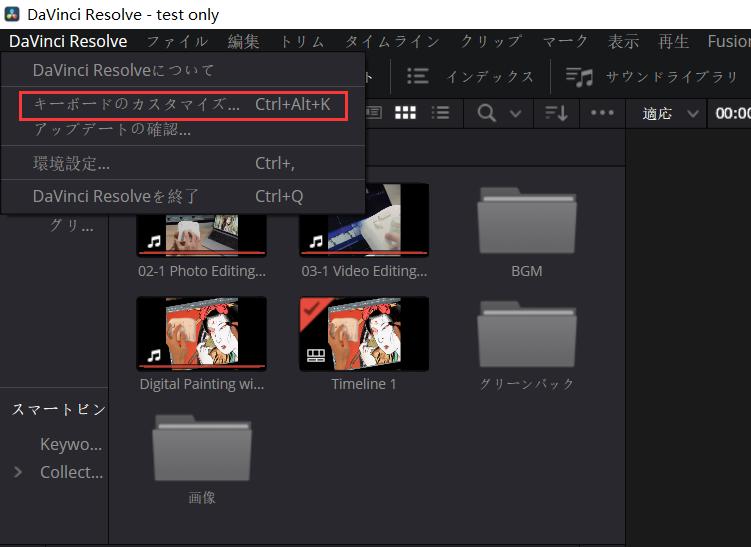751x547 pixels.
Task: Click the Timeline 1 name label
Action: [x=364, y=384]
